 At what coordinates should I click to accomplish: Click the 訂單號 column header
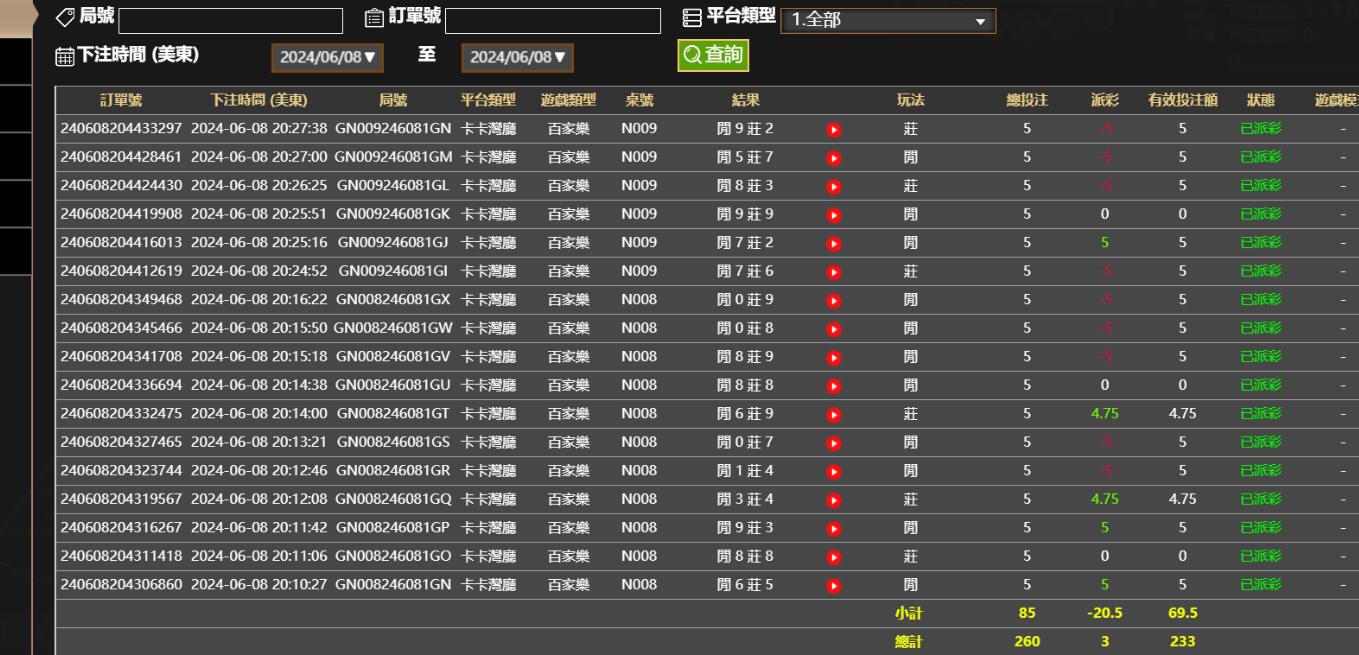click(121, 100)
